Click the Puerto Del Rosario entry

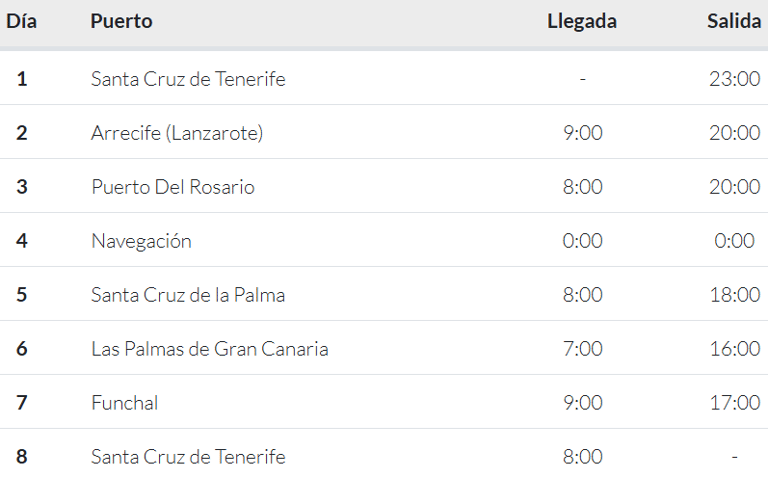click(173, 187)
